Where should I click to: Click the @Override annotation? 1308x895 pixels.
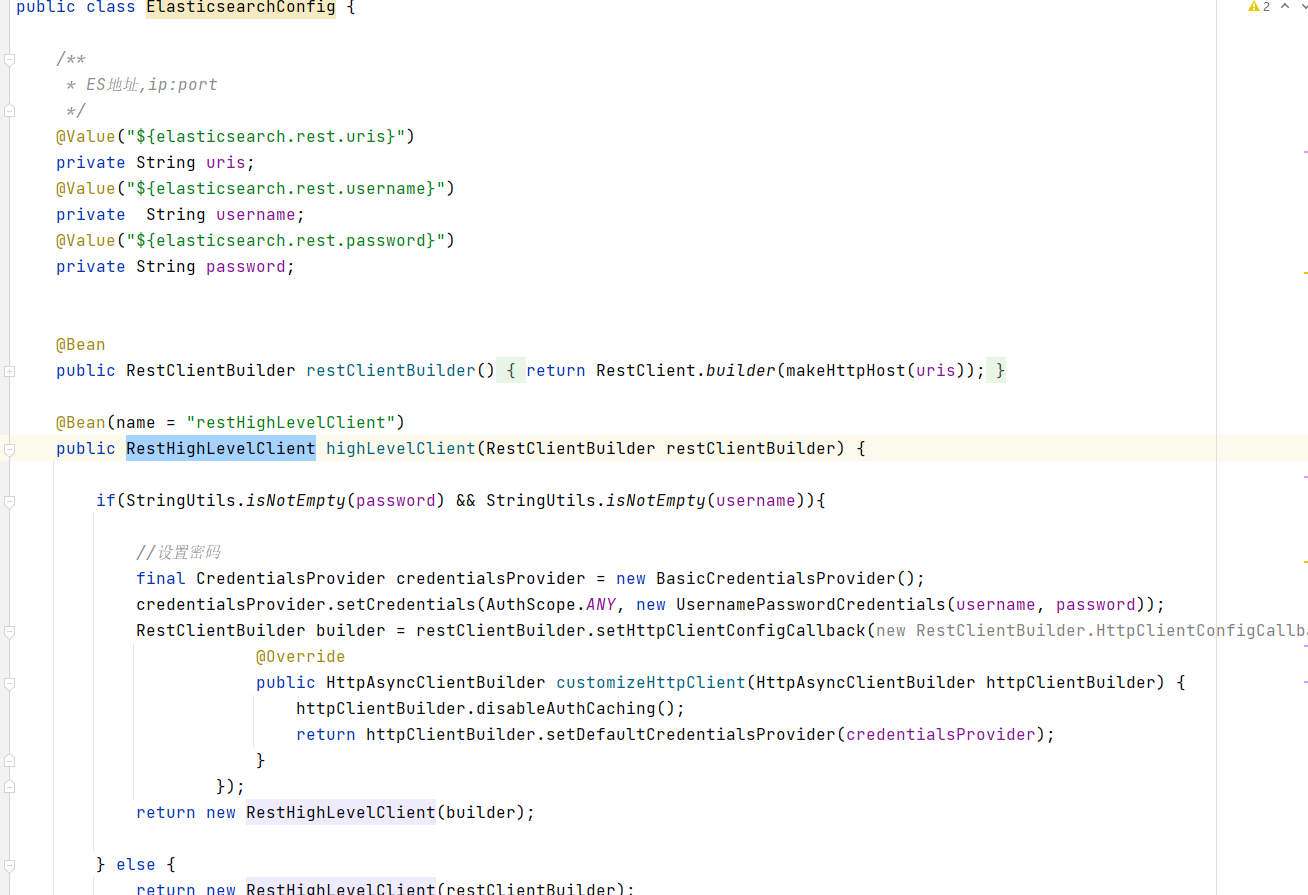tap(300, 657)
